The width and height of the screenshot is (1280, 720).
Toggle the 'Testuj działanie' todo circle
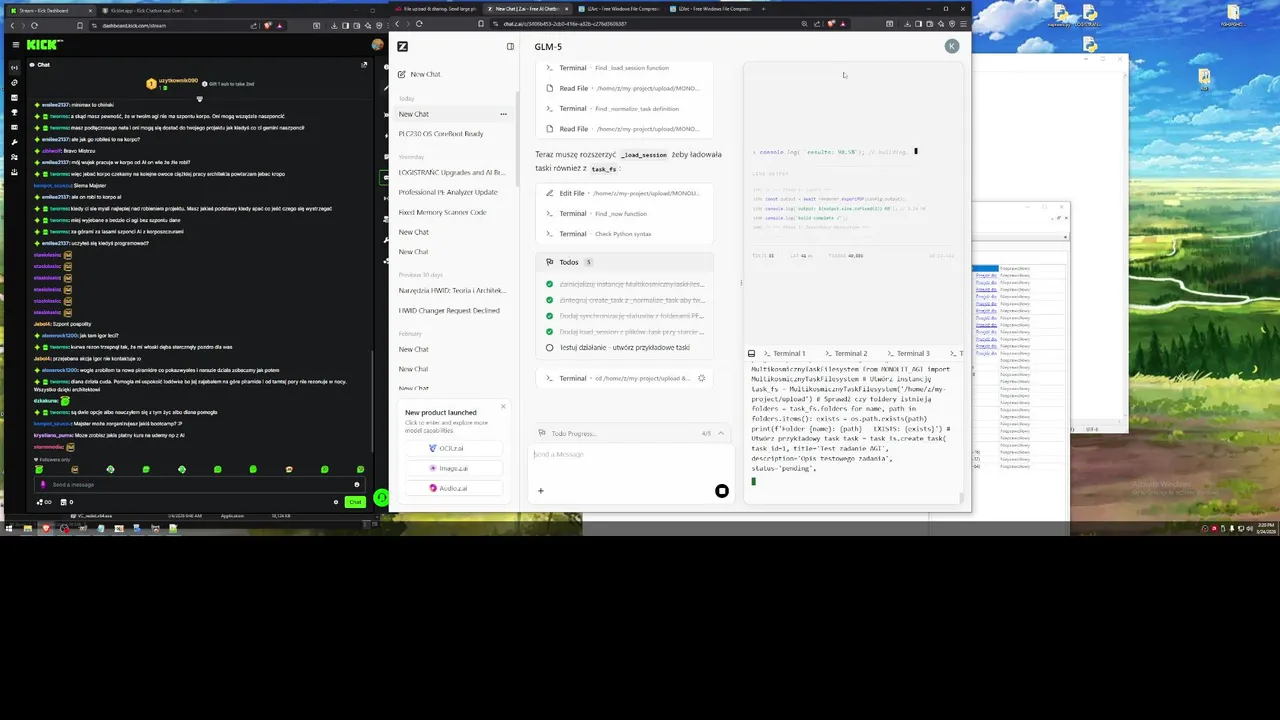(549, 348)
